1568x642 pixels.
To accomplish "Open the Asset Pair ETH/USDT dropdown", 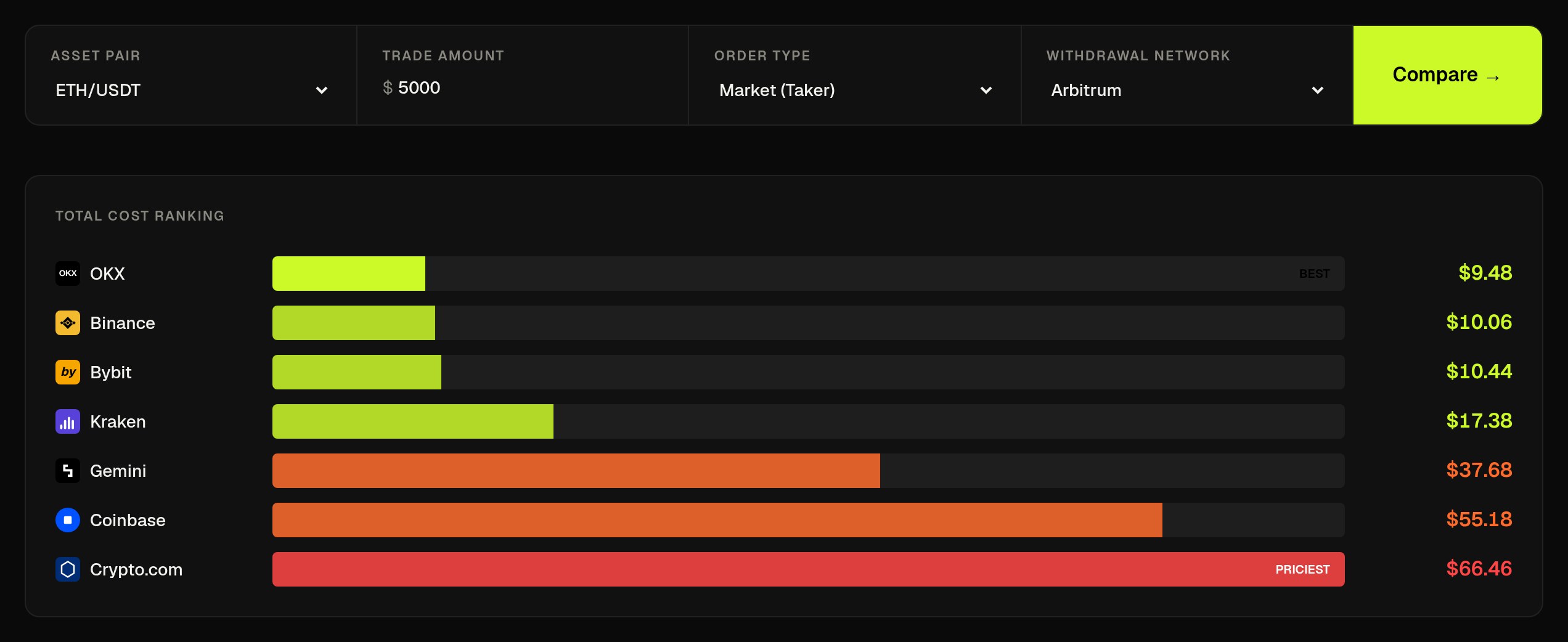I will (x=191, y=90).
